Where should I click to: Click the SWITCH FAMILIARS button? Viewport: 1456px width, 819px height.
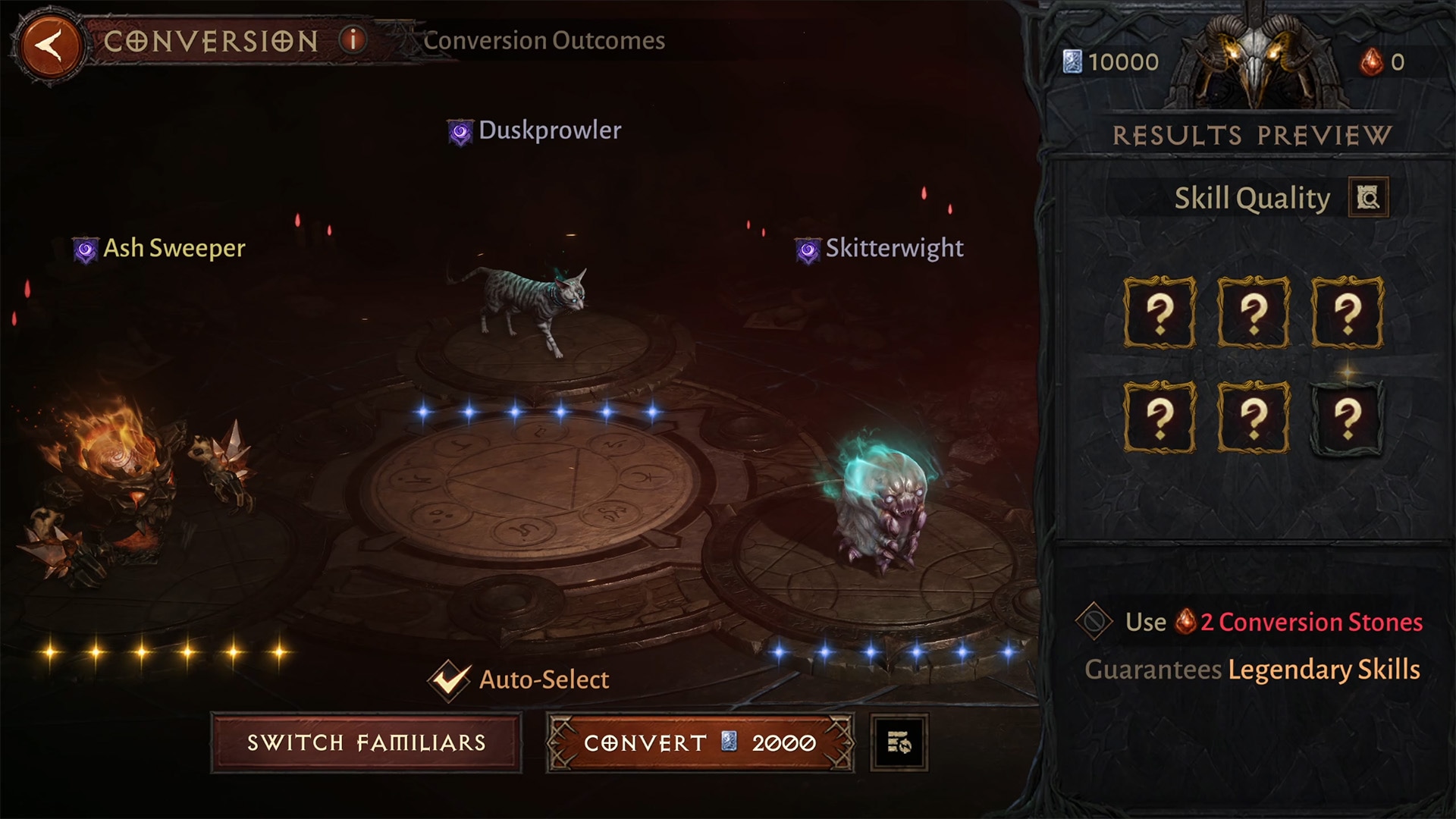pyautogui.click(x=366, y=745)
